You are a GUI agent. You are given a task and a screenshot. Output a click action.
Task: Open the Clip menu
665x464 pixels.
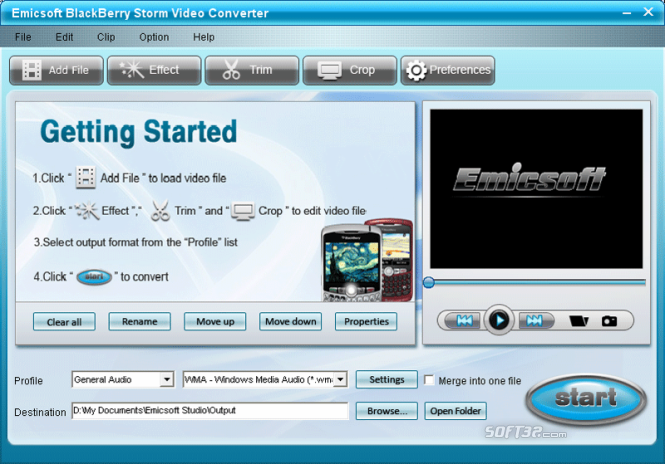(x=106, y=37)
